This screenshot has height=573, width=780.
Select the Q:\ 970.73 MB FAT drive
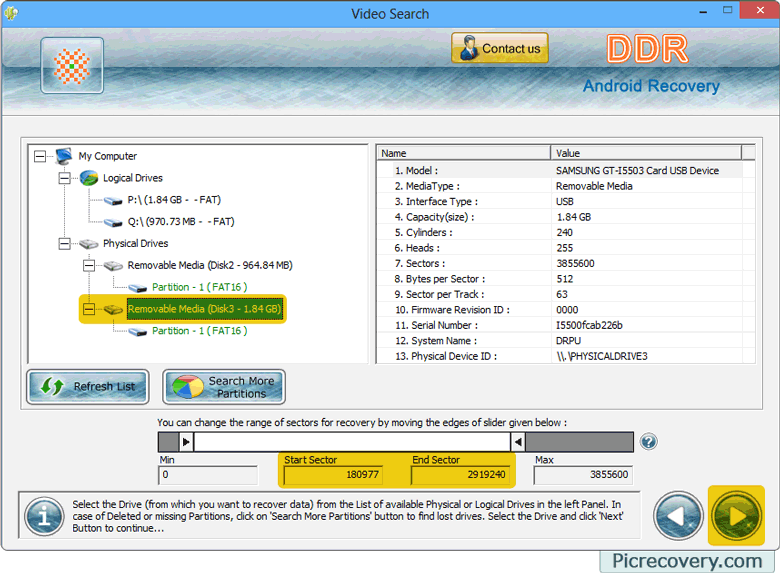180,222
